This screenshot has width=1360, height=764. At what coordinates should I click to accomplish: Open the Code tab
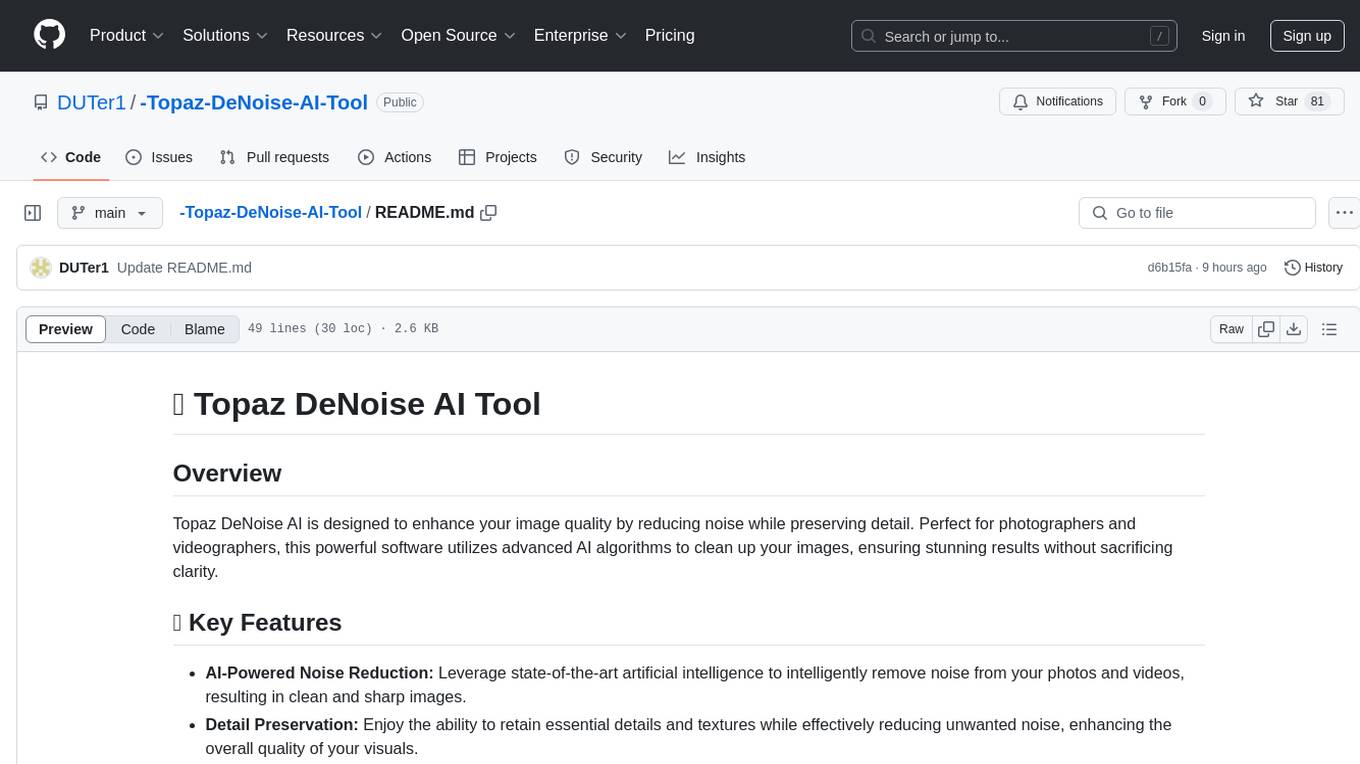coord(70,157)
